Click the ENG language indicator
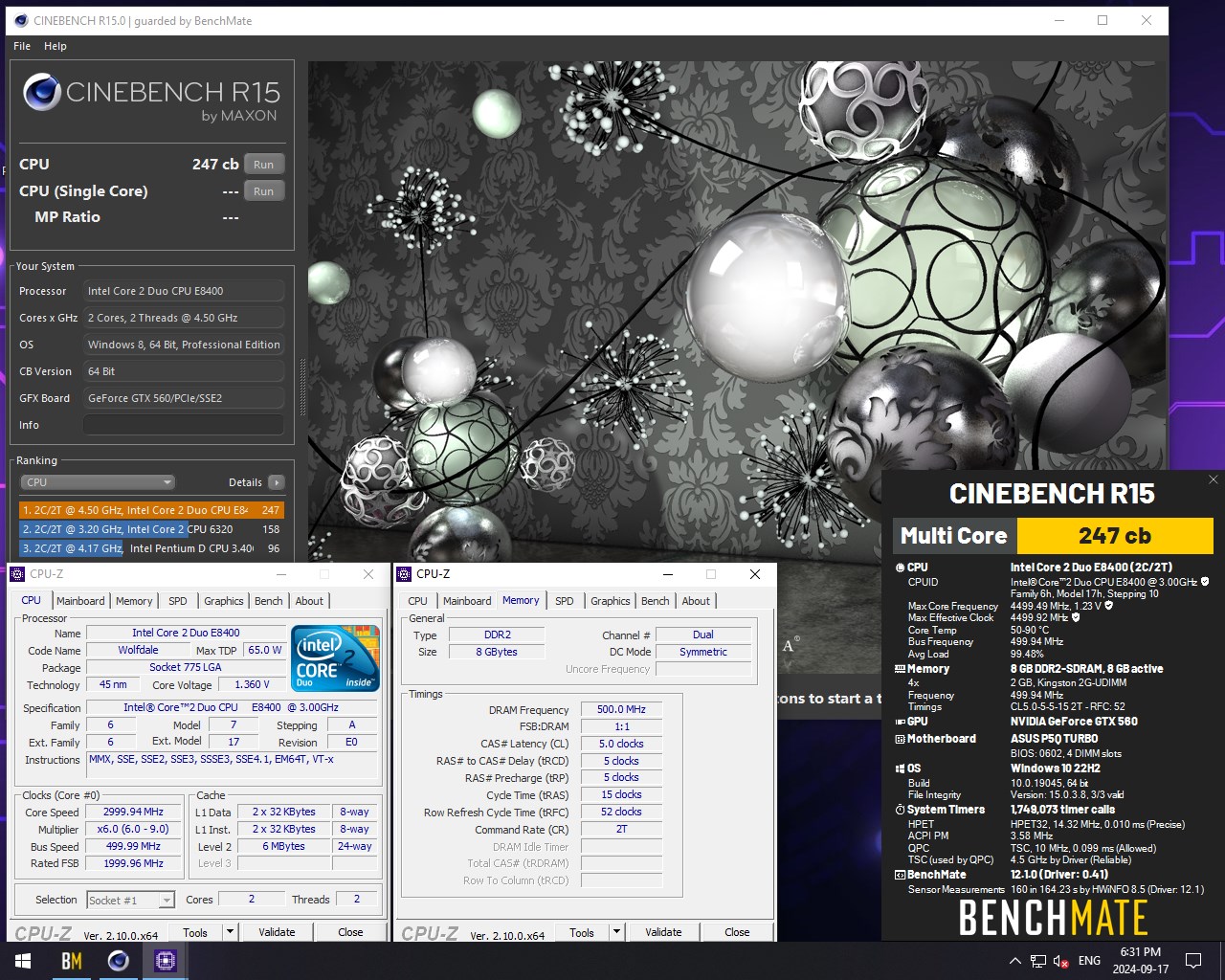 point(1089,961)
